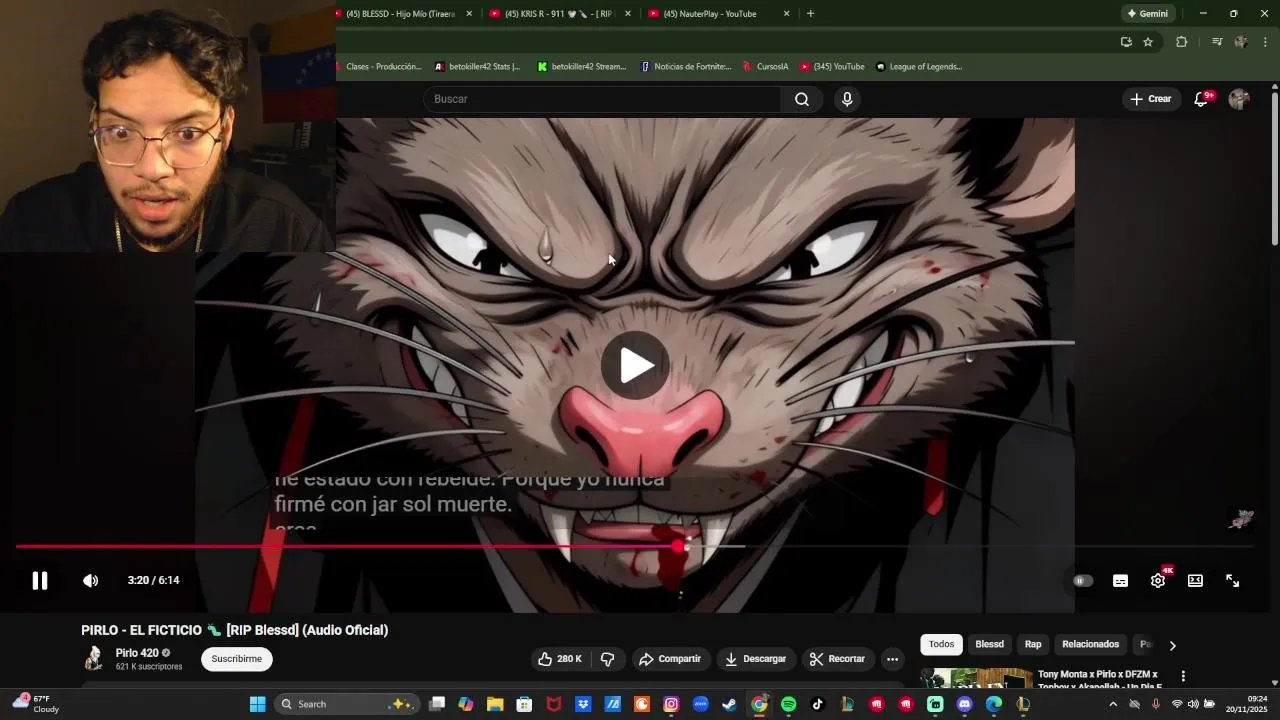Click the Descargar download button
1280x720 pixels.
tap(756, 659)
